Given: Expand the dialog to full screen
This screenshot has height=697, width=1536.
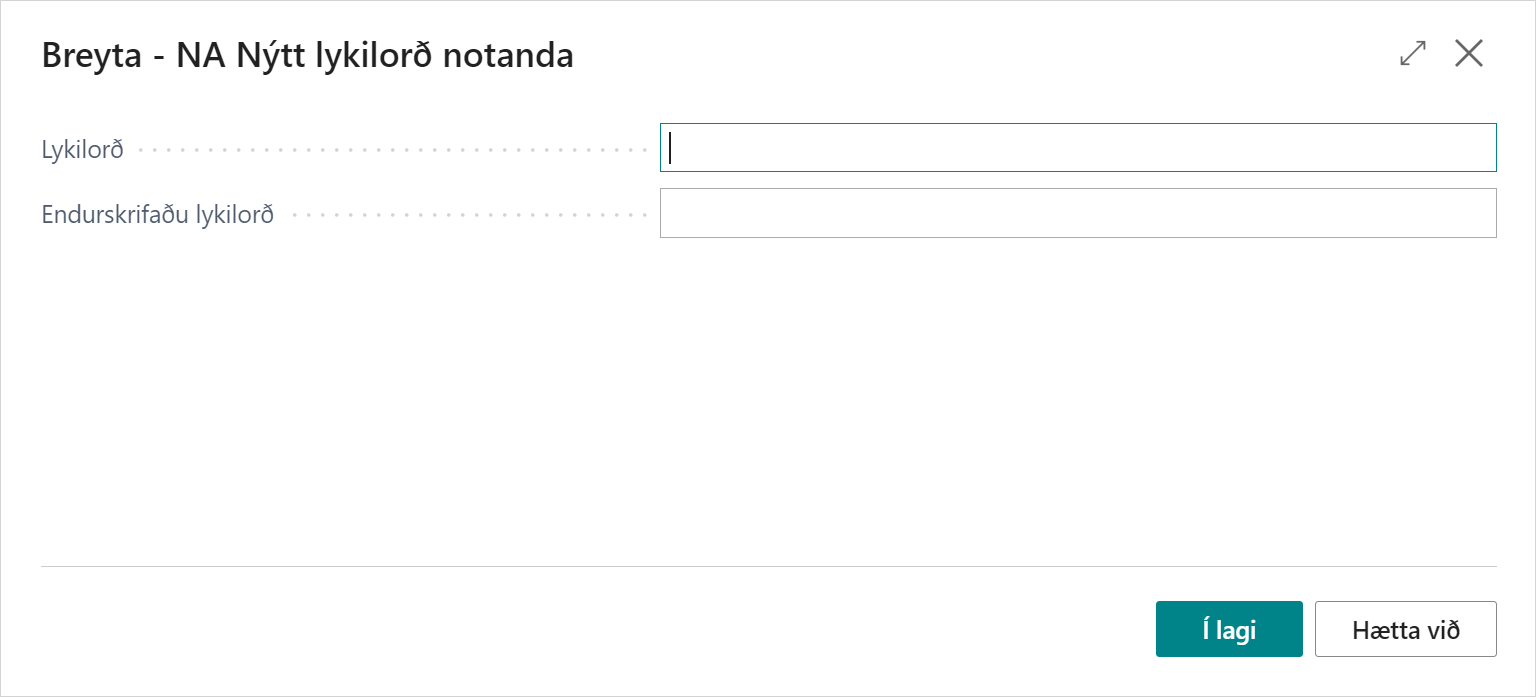Looking at the screenshot, I should [x=1413, y=54].
